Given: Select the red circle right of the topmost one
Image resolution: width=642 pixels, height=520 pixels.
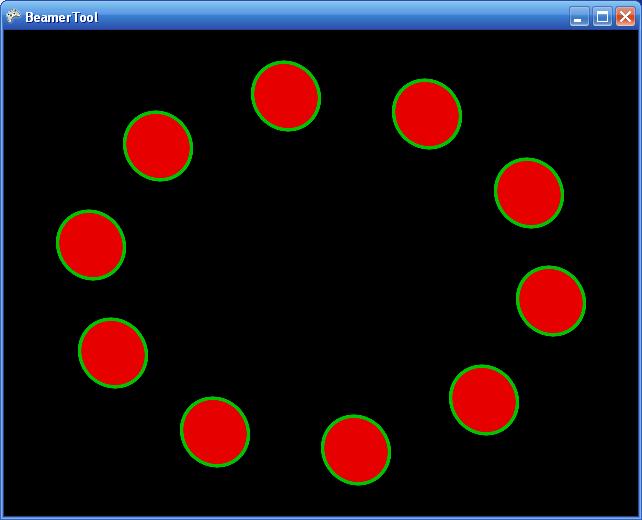Looking at the screenshot, I should pos(427,114).
